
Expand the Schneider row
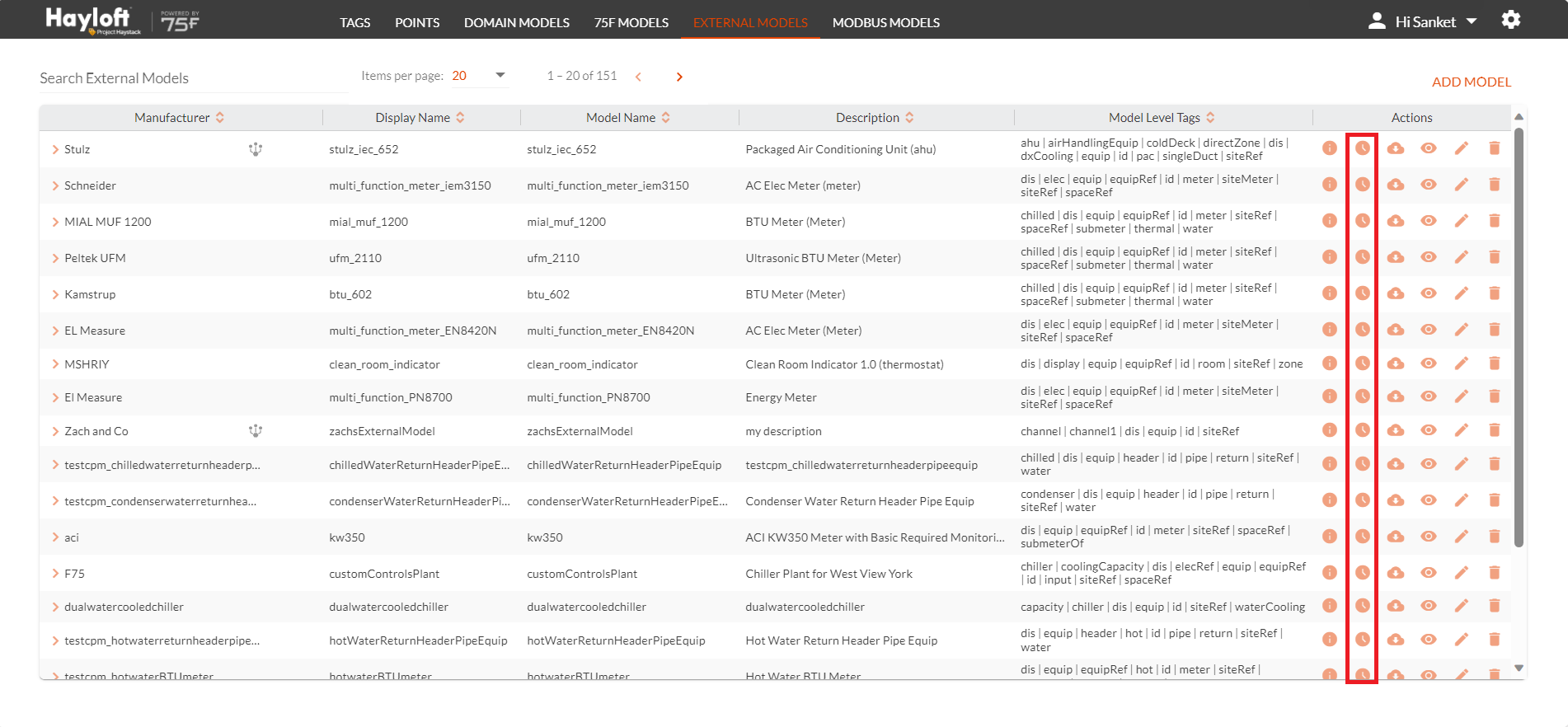55,185
